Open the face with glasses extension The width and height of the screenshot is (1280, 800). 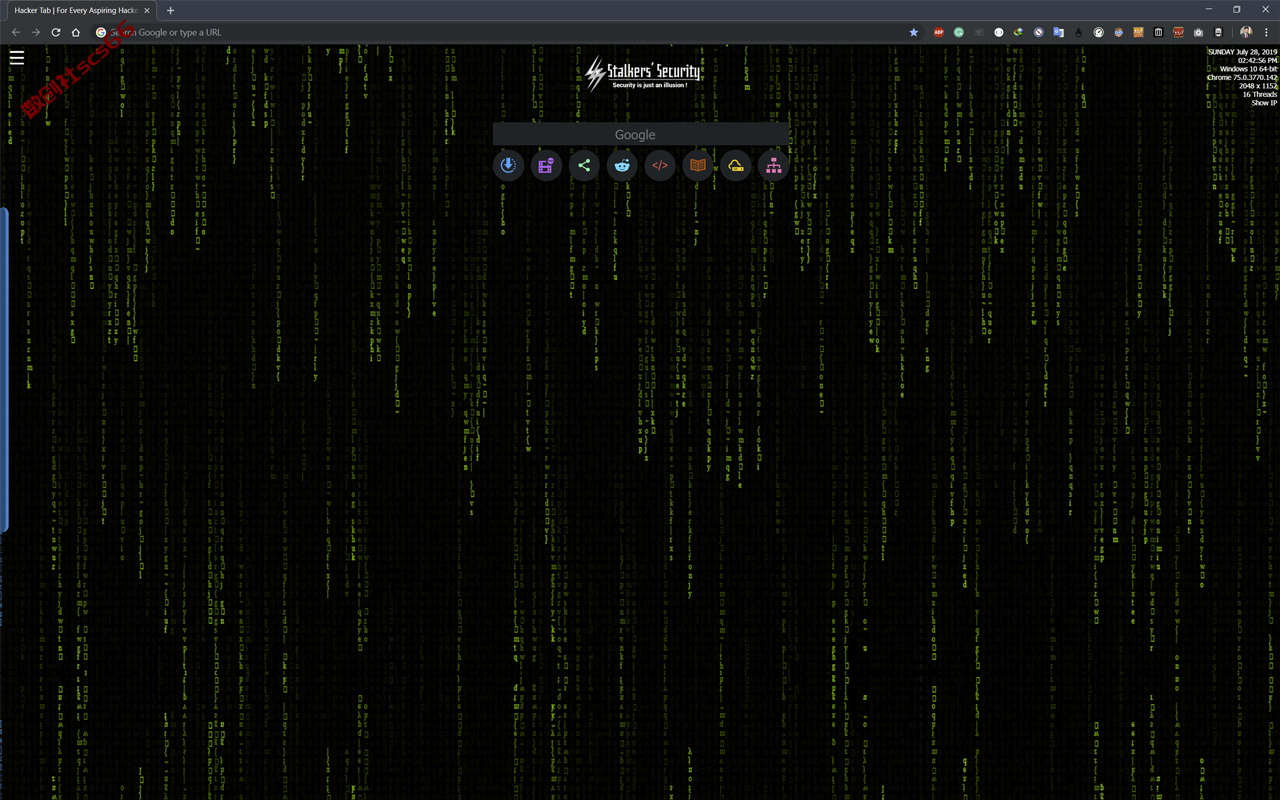(x=1119, y=32)
